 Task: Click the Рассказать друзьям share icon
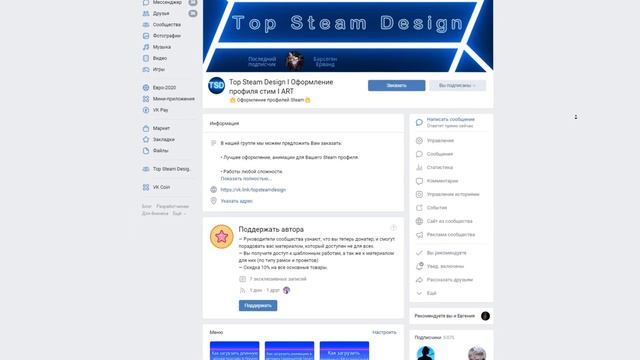tap(419, 280)
